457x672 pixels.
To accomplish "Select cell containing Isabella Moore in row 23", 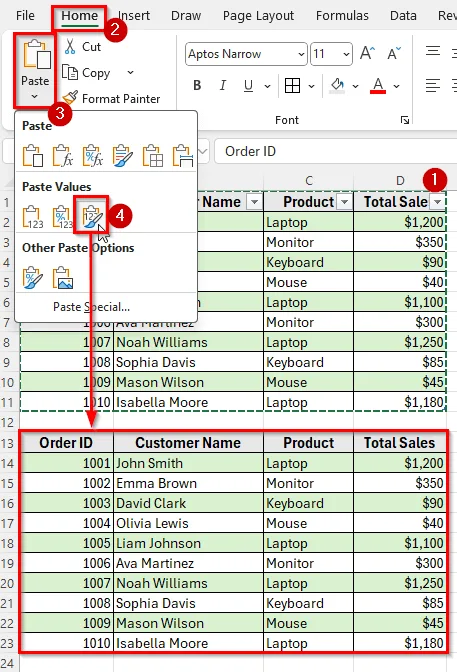I will pos(188,643).
